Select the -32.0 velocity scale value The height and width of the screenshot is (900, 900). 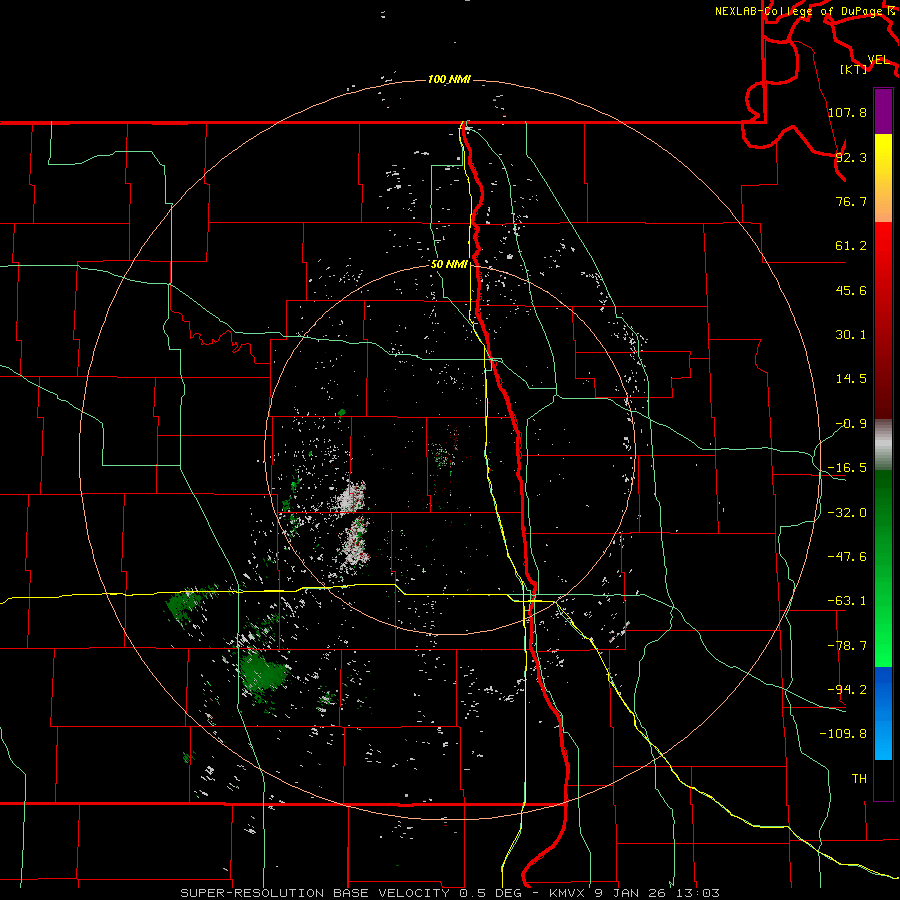point(847,513)
